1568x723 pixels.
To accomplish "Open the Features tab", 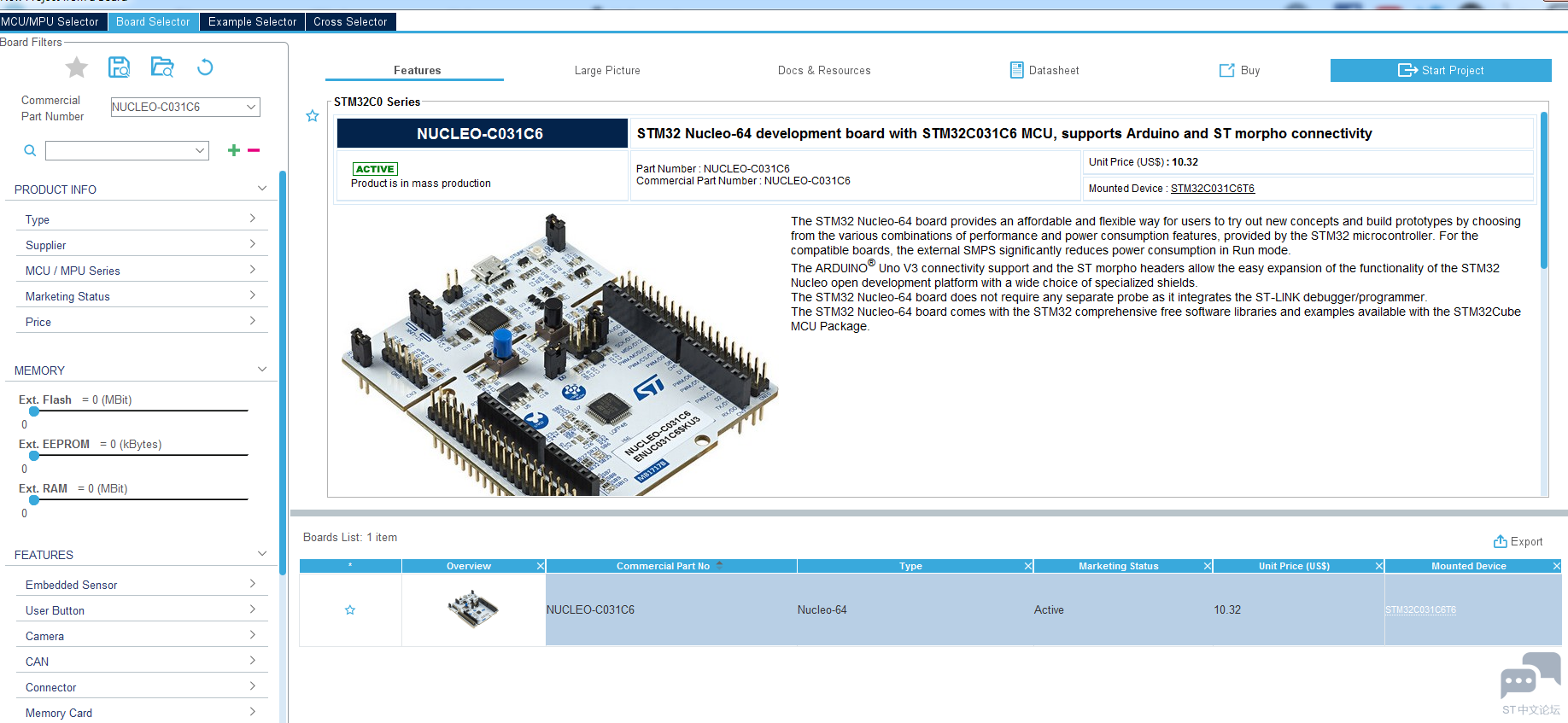I will point(417,70).
